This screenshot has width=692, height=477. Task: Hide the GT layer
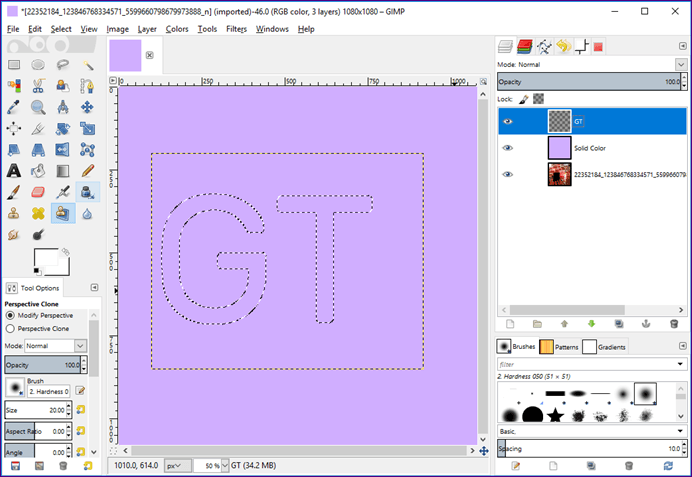pos(508,121)
